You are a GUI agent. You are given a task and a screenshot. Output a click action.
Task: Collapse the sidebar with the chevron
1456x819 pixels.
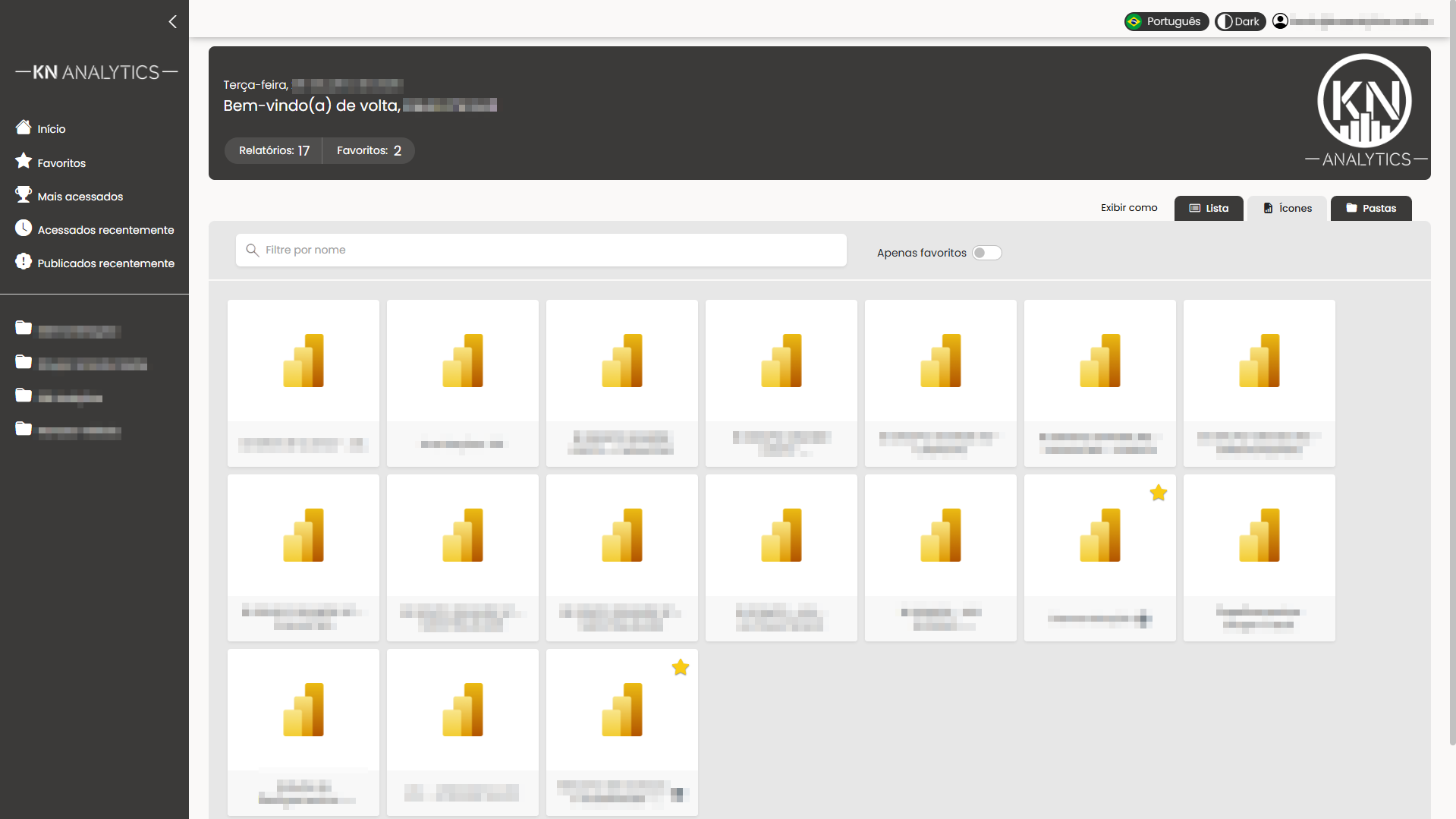[x=173, y=22]
